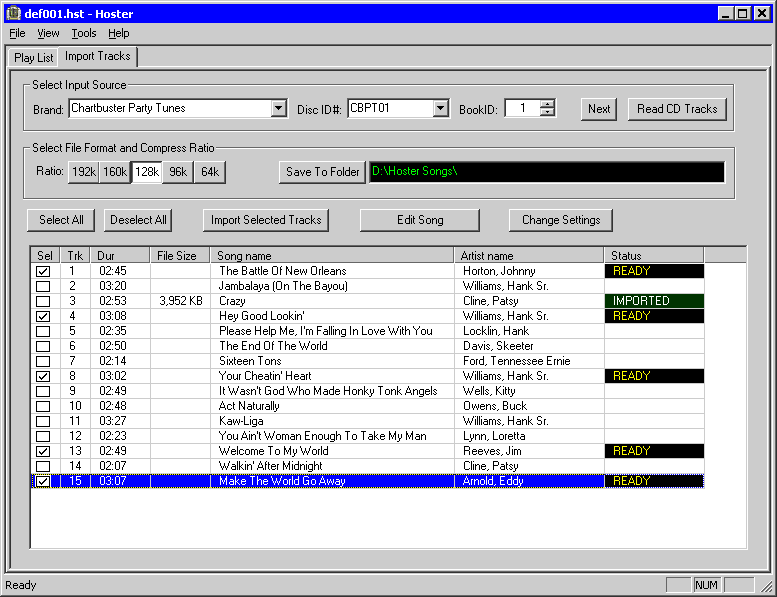Click Import Selected Tracks button
777x597 pixels.
point(266,220)
